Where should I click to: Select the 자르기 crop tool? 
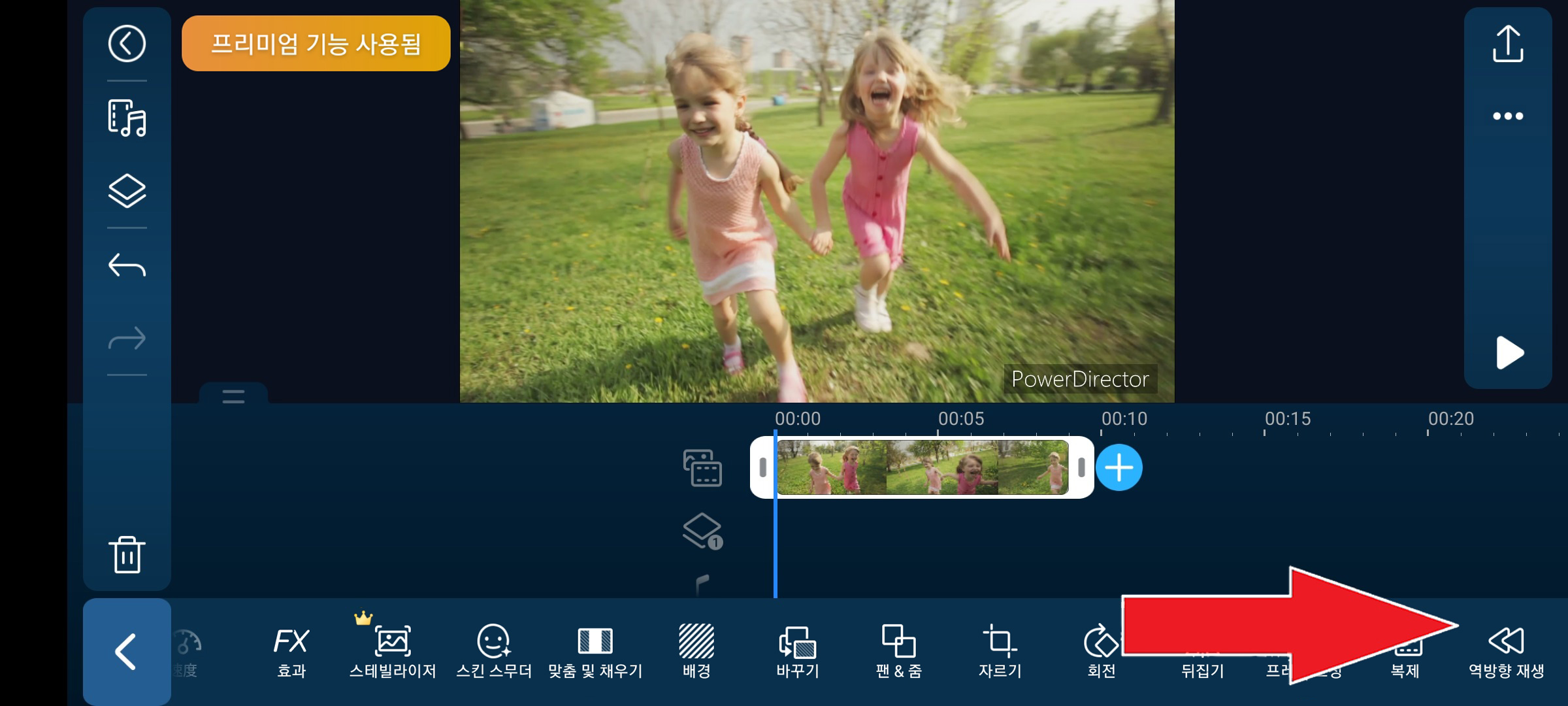point(1000,650)
